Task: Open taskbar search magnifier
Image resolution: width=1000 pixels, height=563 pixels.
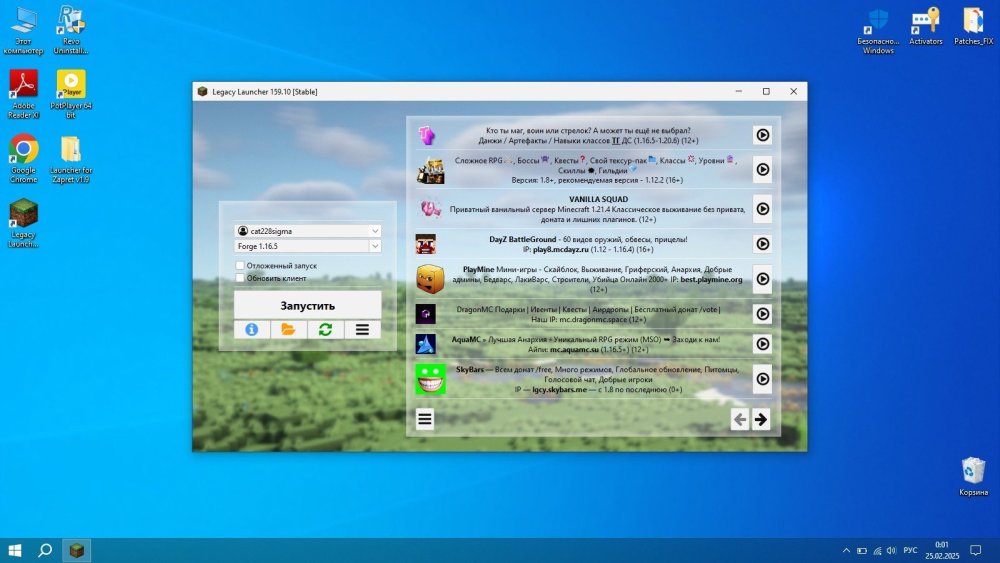Action: (45, 550)
